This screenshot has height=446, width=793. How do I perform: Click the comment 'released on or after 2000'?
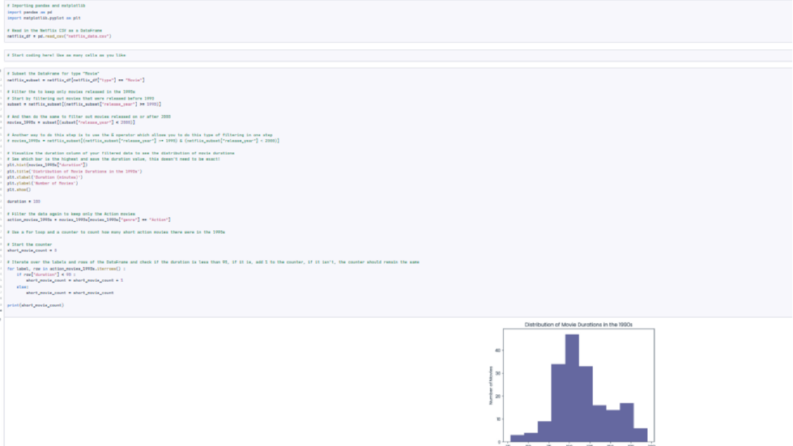coord(89,117)
